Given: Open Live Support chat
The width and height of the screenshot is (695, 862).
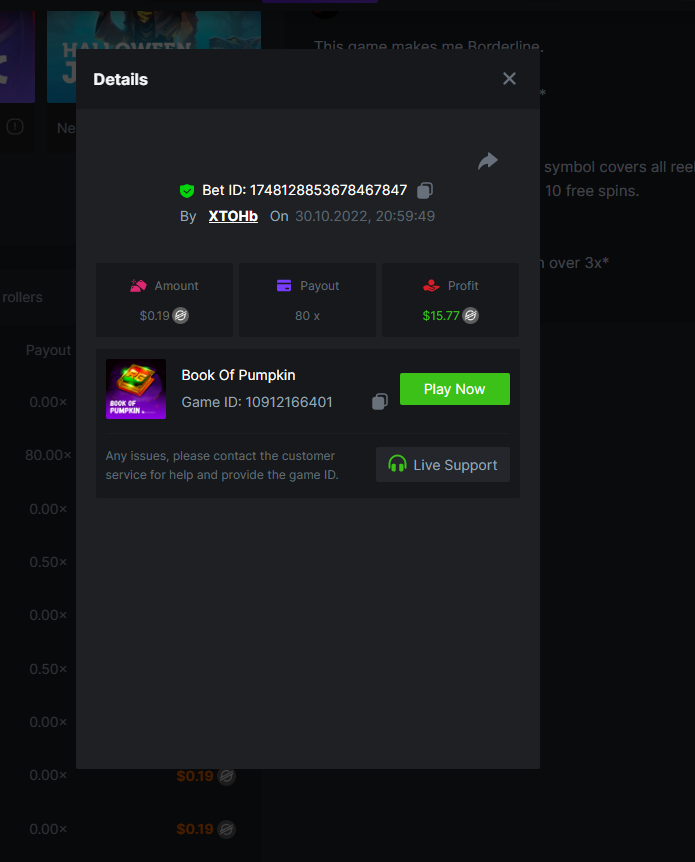Looking at the screenshot, I should tap(443, 465).
